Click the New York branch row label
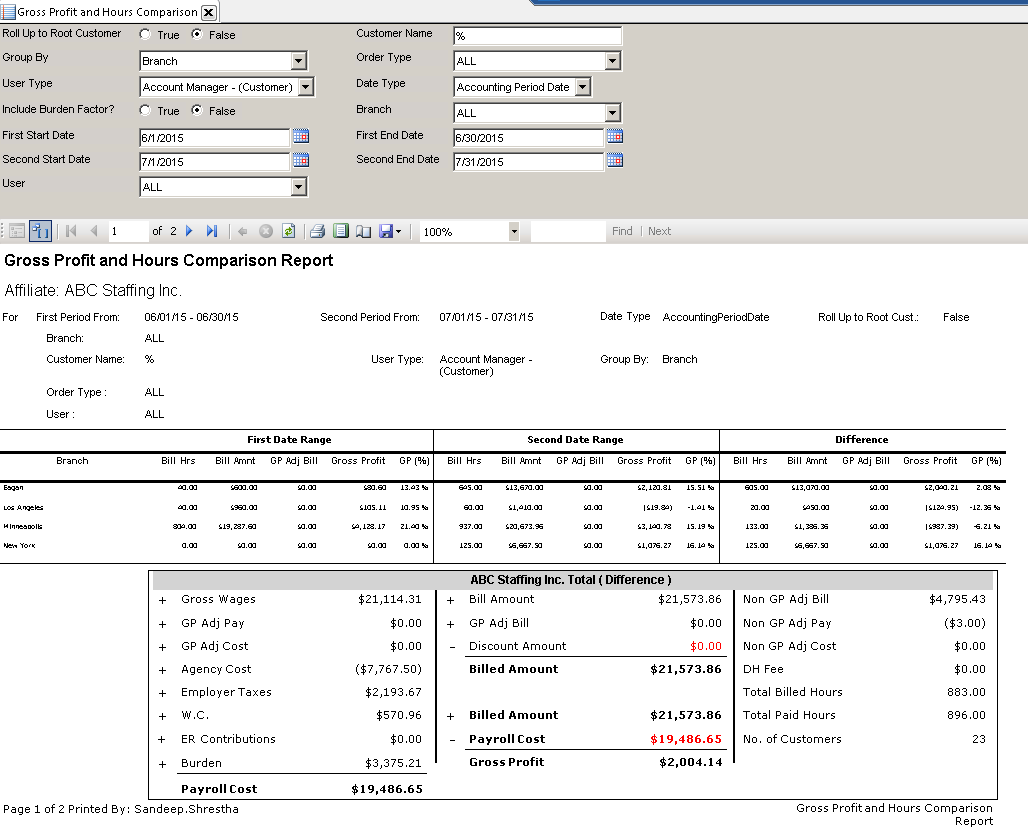This screenshot has height=828, width=1028. click(19, 545)
